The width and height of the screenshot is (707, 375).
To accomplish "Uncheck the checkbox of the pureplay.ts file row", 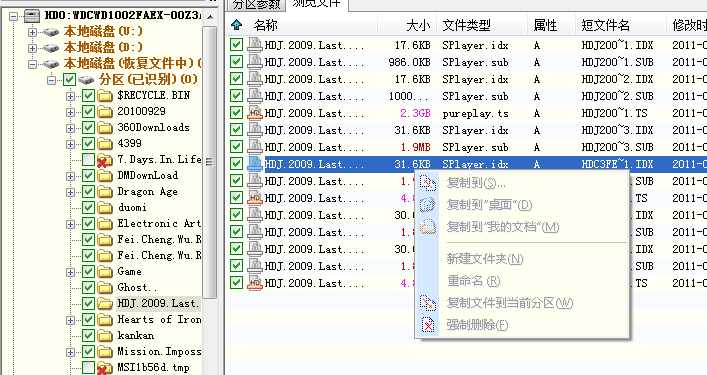I will click(x=236, y=113).
